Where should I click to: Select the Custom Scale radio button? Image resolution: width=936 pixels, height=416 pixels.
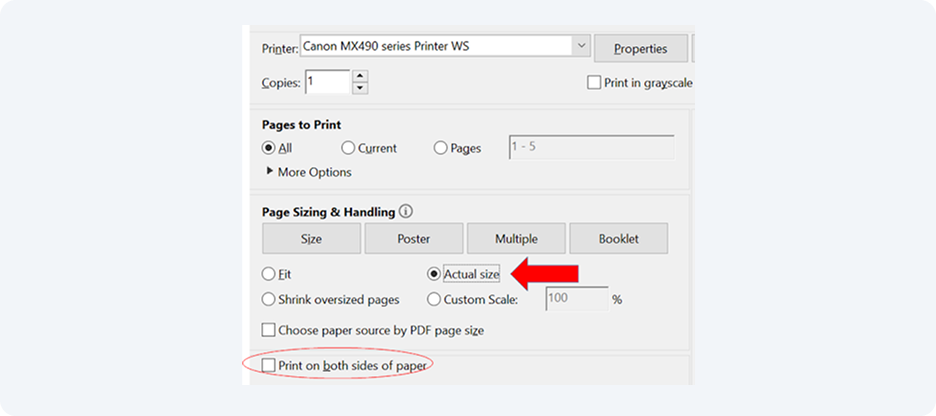coord(434,299)
